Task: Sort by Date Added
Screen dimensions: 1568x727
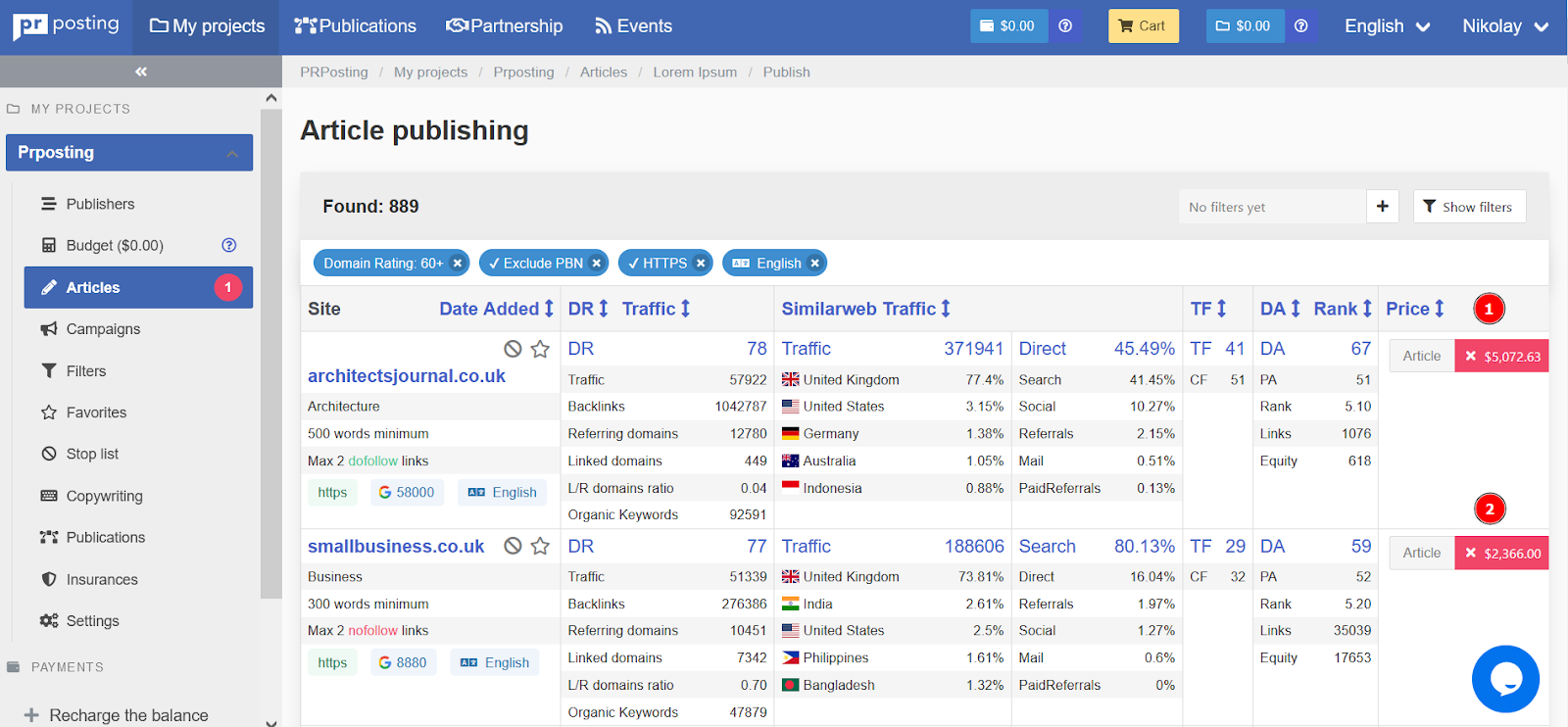Action: click(497, 309)
